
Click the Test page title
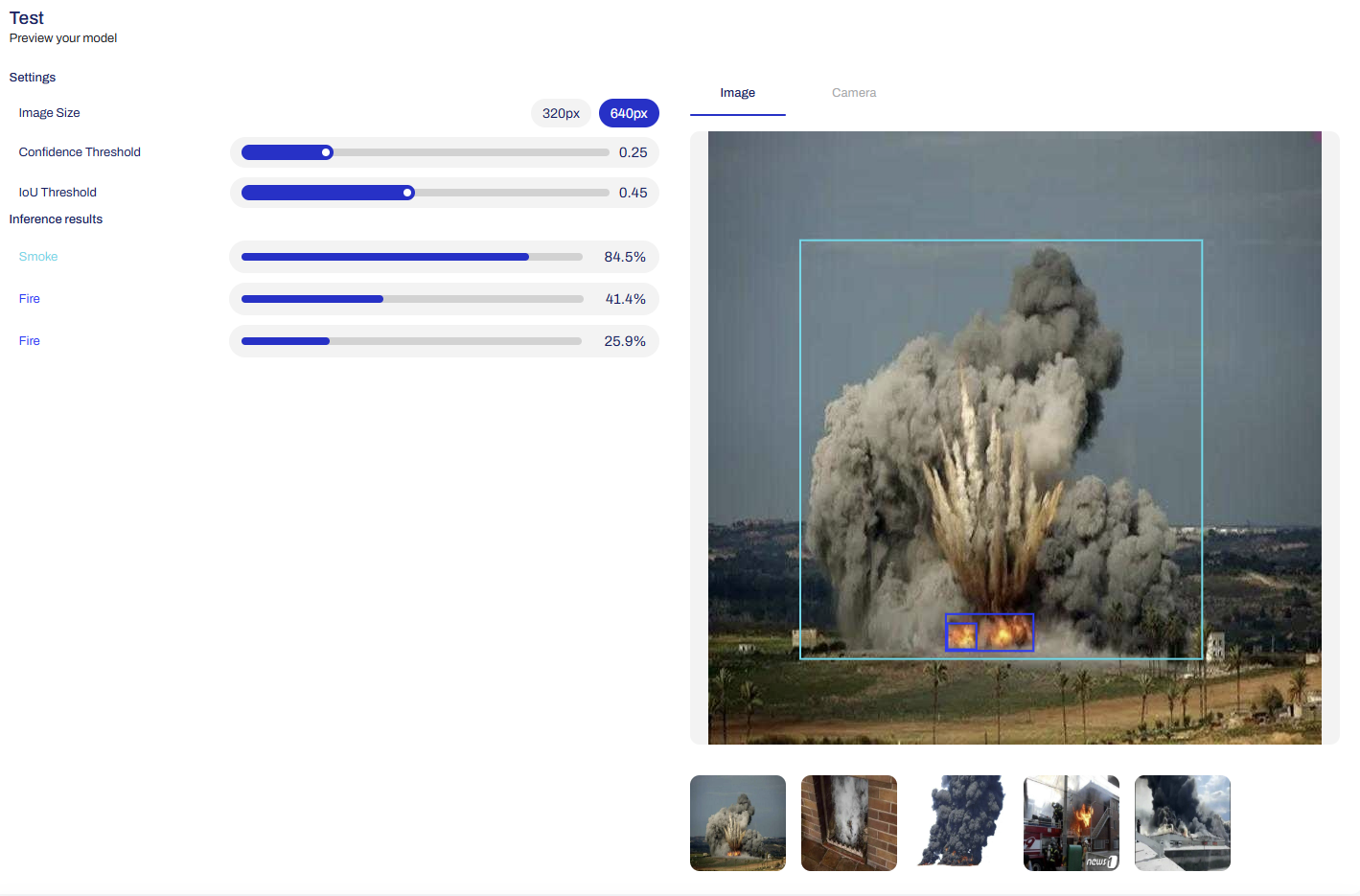(27, 18)
